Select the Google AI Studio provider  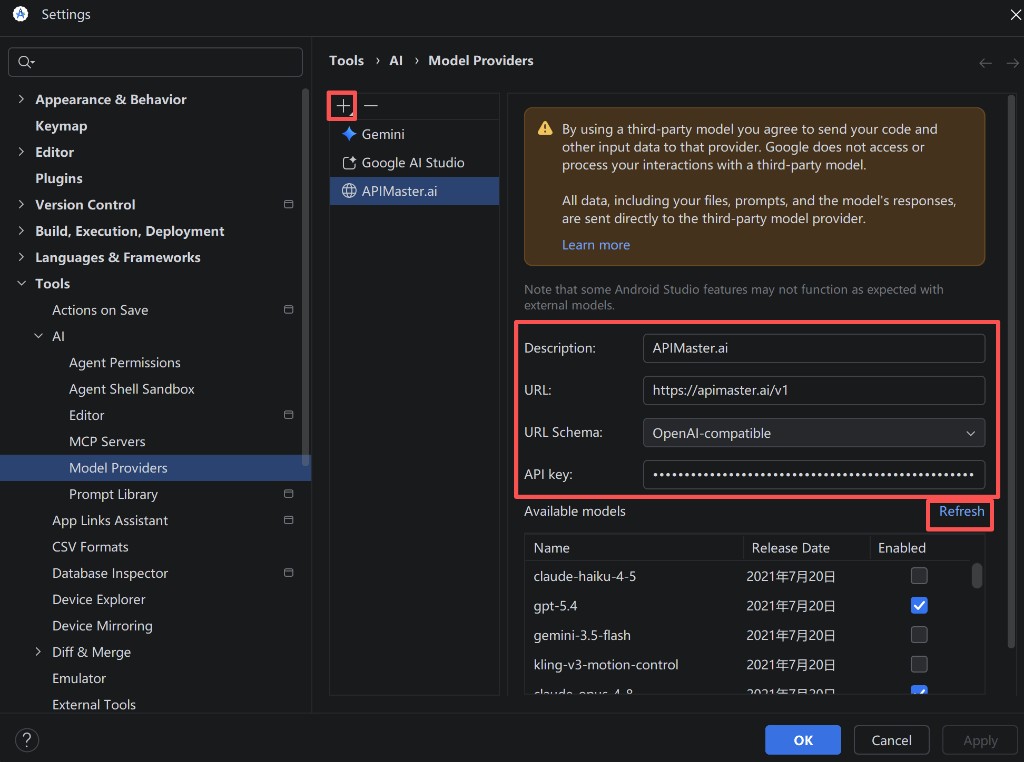(x=414, y=163)
